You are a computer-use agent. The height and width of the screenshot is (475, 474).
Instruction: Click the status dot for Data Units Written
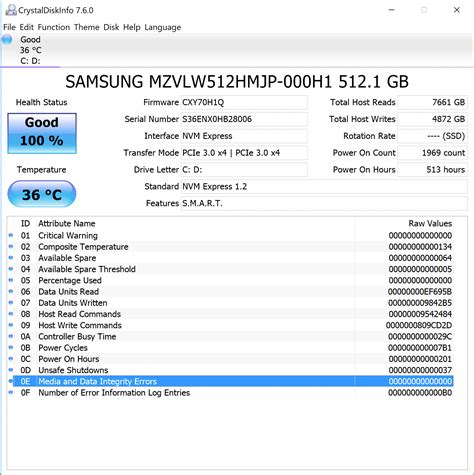(11, 303)
